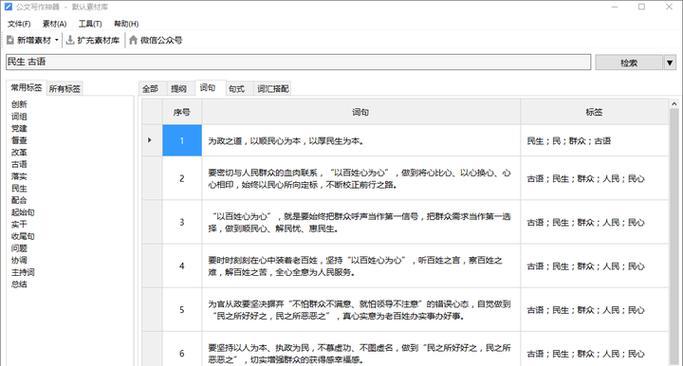
Task: Select the 主持词 tag
Action: [23, 272]
